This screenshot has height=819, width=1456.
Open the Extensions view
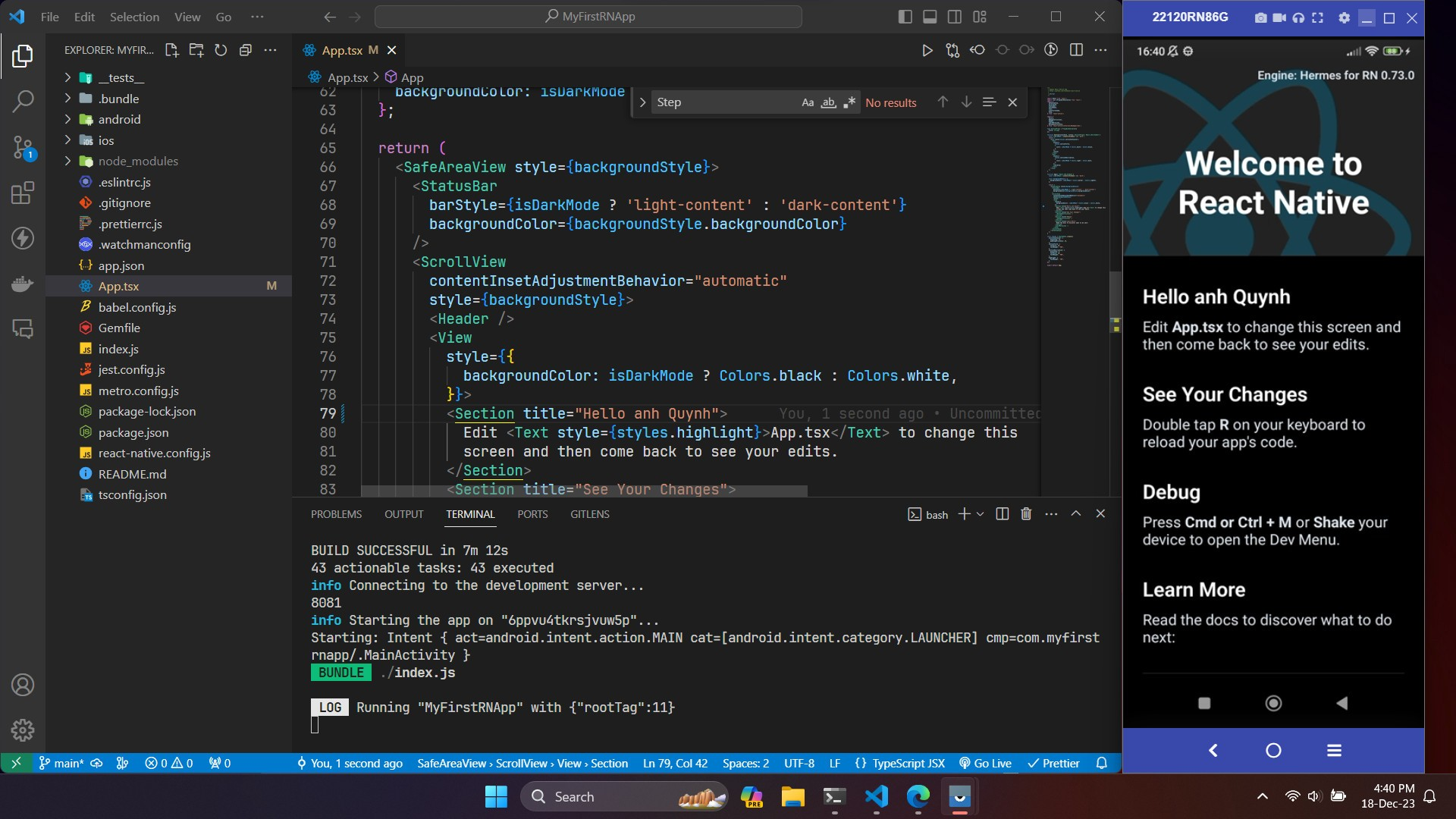click(23, 193)
